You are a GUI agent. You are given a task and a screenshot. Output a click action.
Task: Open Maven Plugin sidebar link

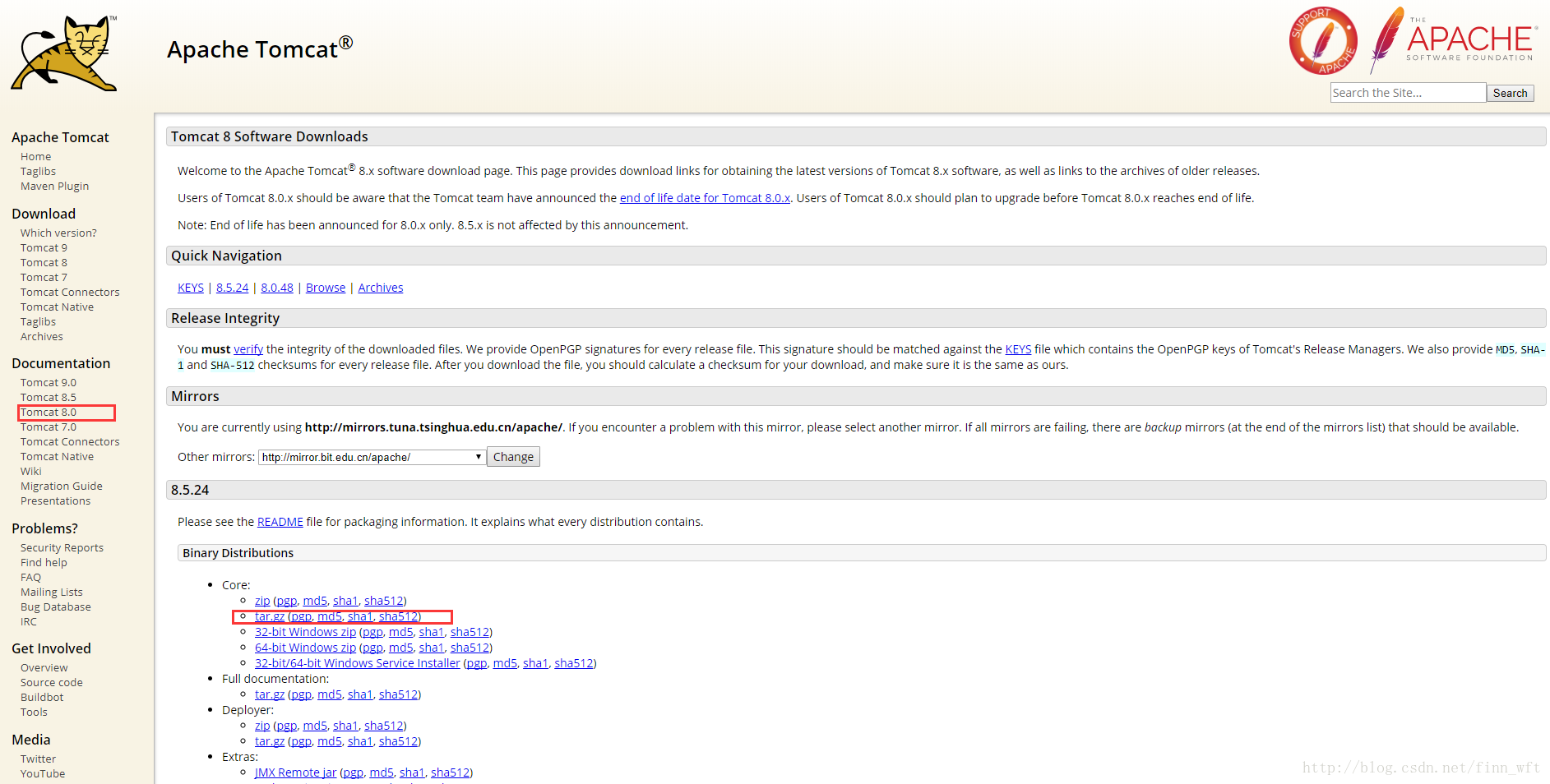[x=54, y=187]
